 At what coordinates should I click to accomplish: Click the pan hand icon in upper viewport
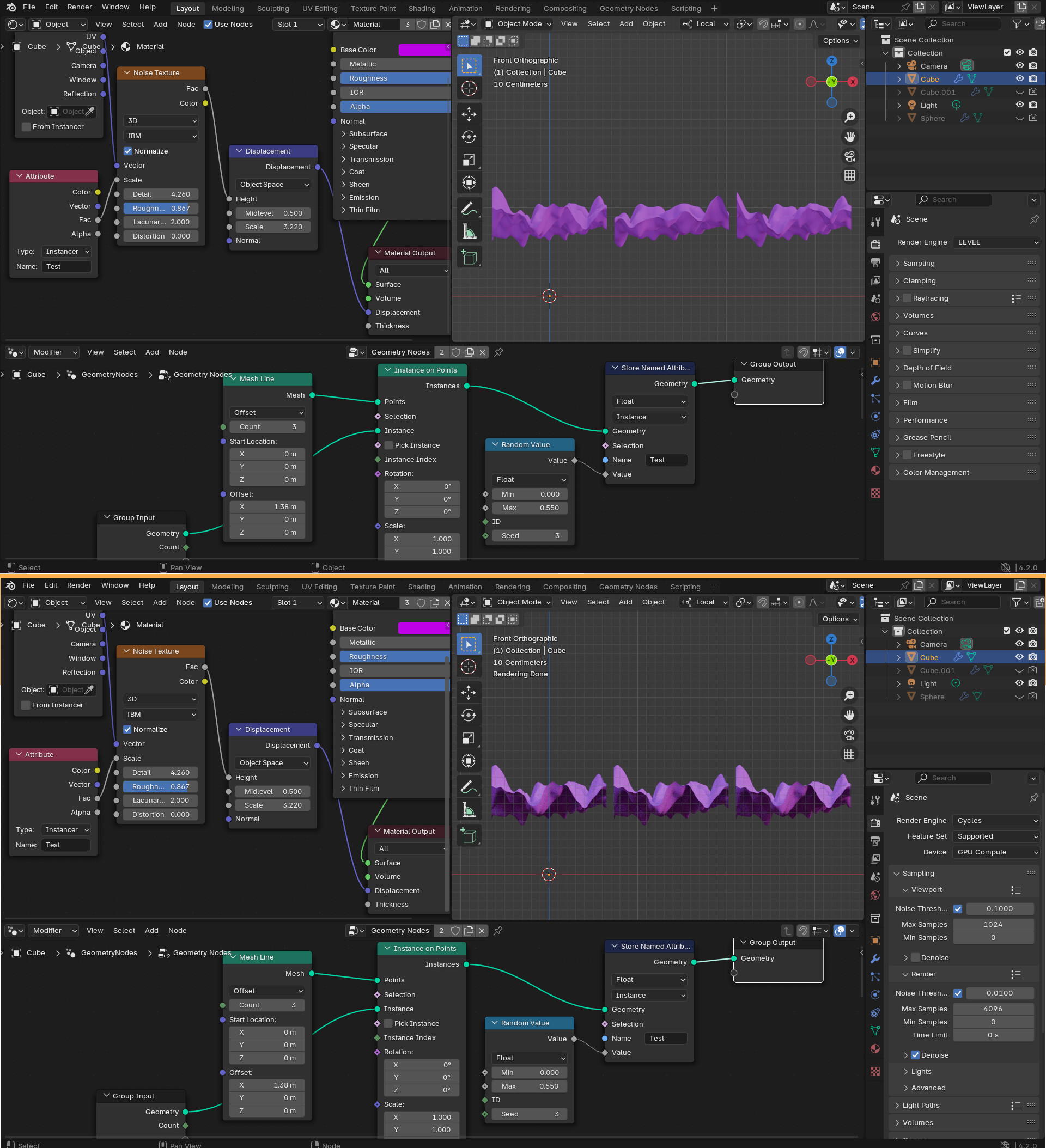click(849, 137)
